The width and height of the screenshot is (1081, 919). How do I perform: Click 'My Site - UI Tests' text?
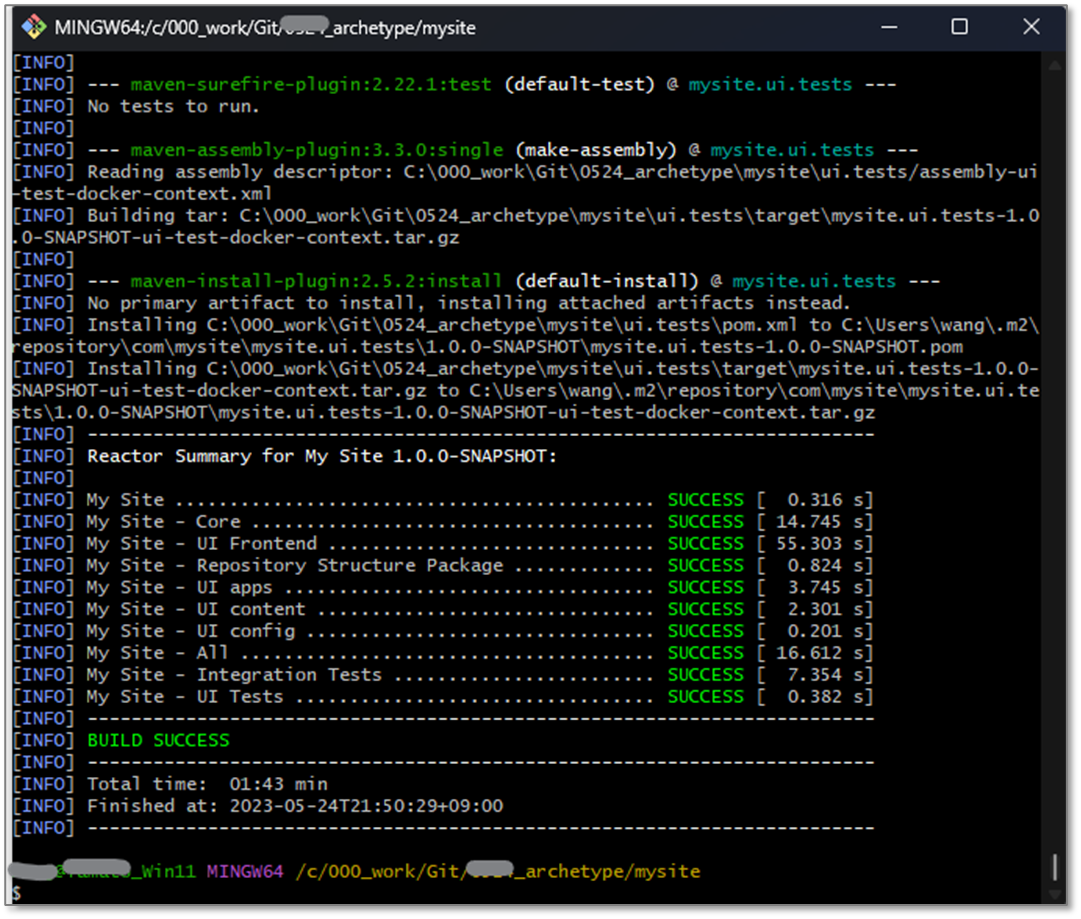tap(185, 696)
